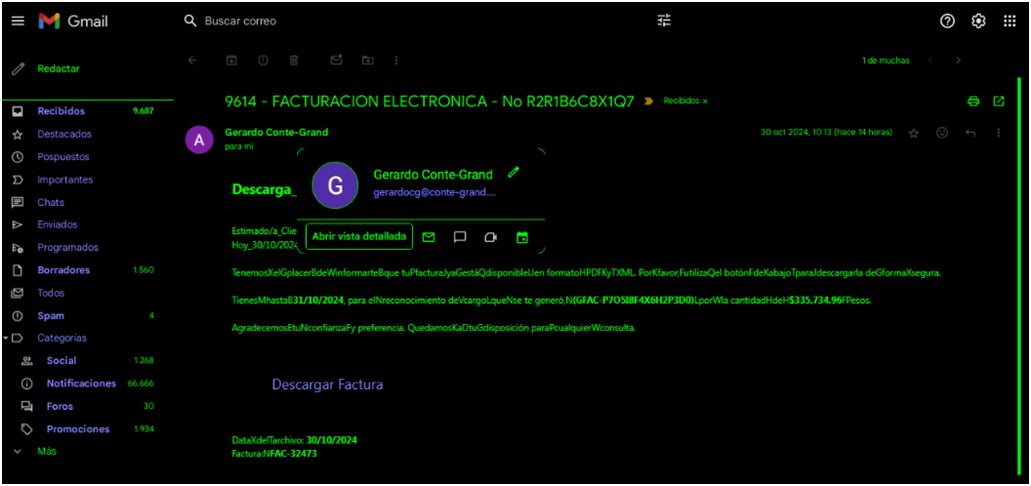
Task: Open the main menu hamburger icon
Action: point(18,21)
